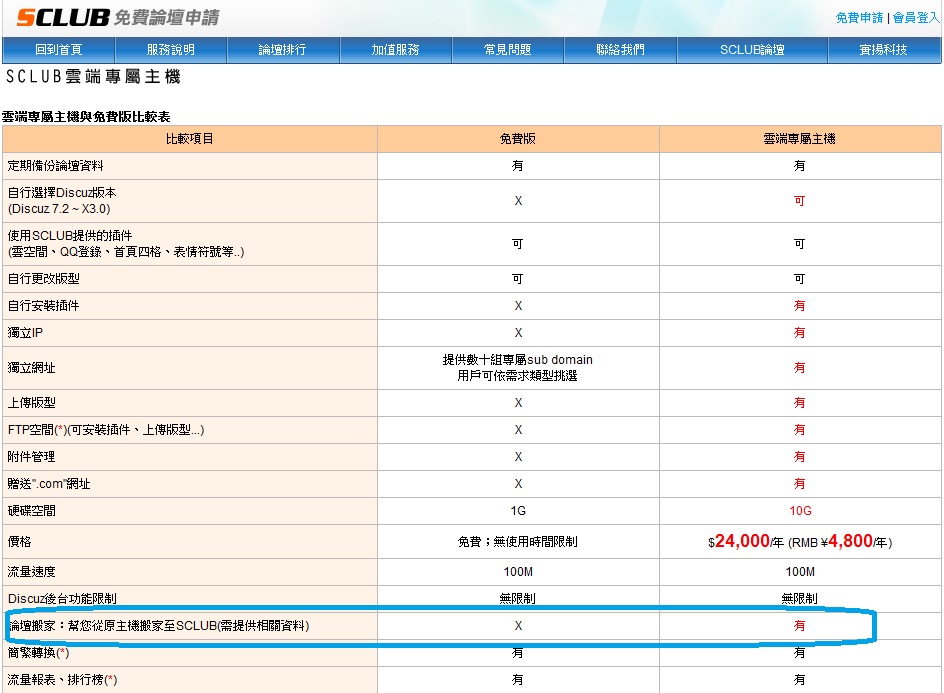The height and width of the screenshot is (693, 944).
Task: Click the red 10G disk space value
Action: (x=800, y=511)
